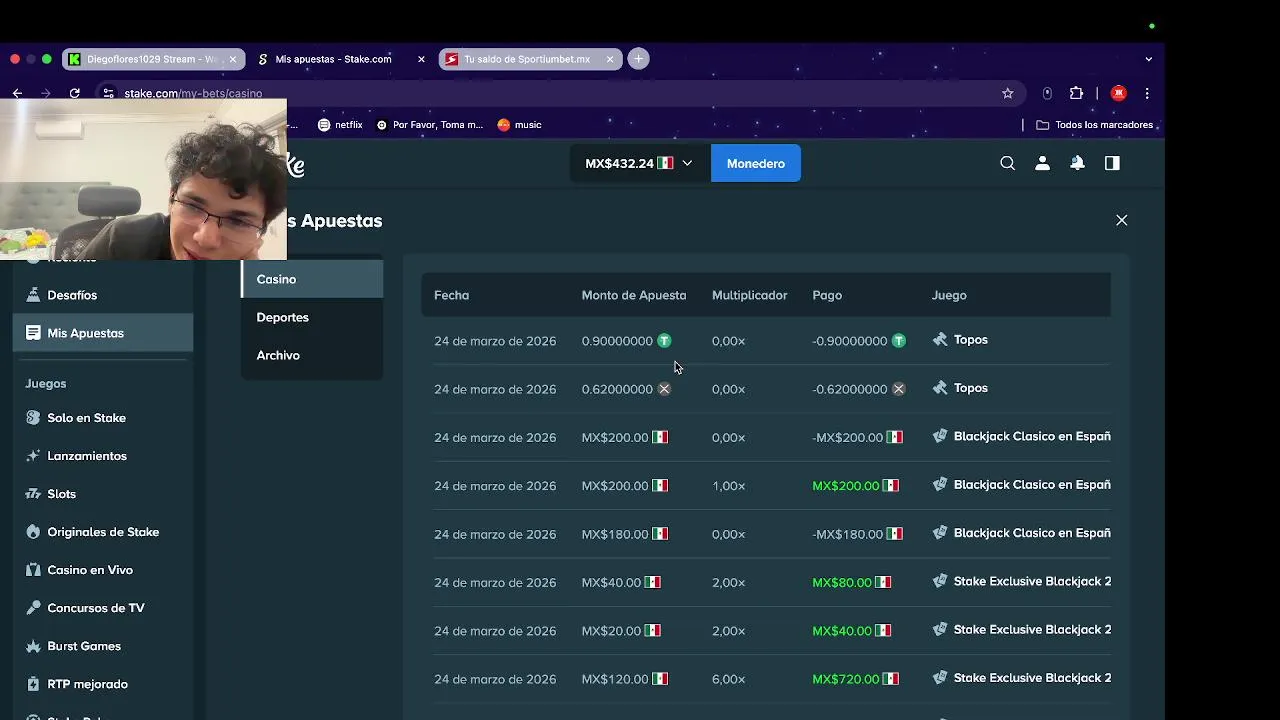Image resolution: width=1280 pixels, height=720 pixels.
Task: Click the currency icon beside 0.62000000 bet amount
Action: pos(664,389)
